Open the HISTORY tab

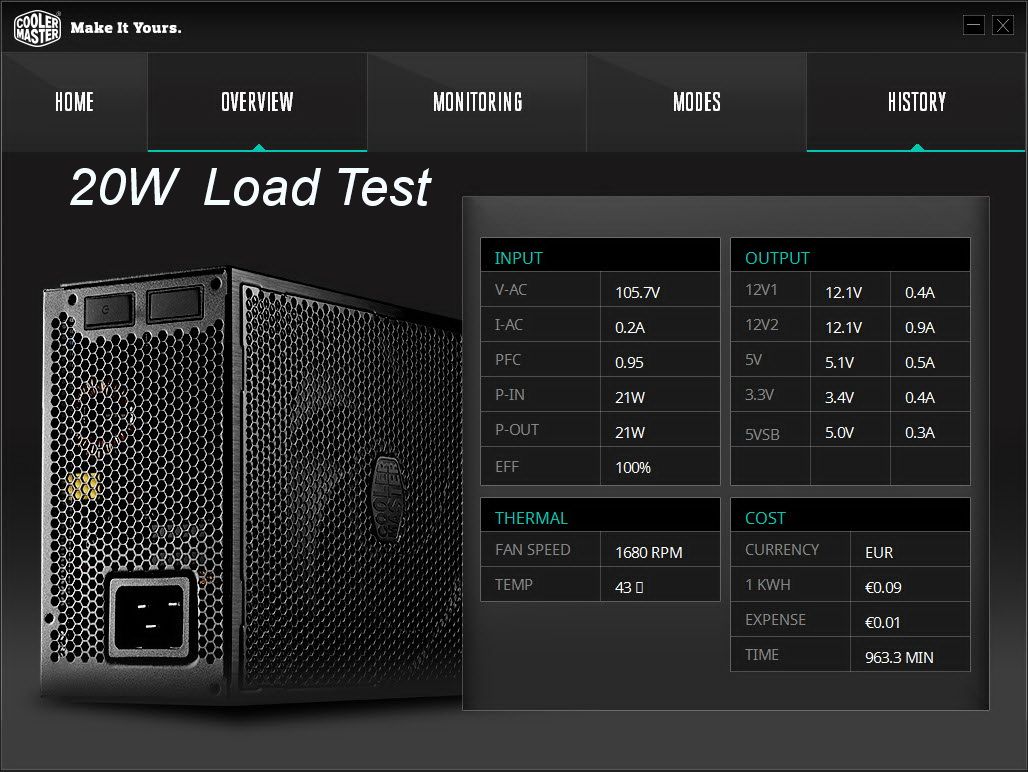click(917, 102)
